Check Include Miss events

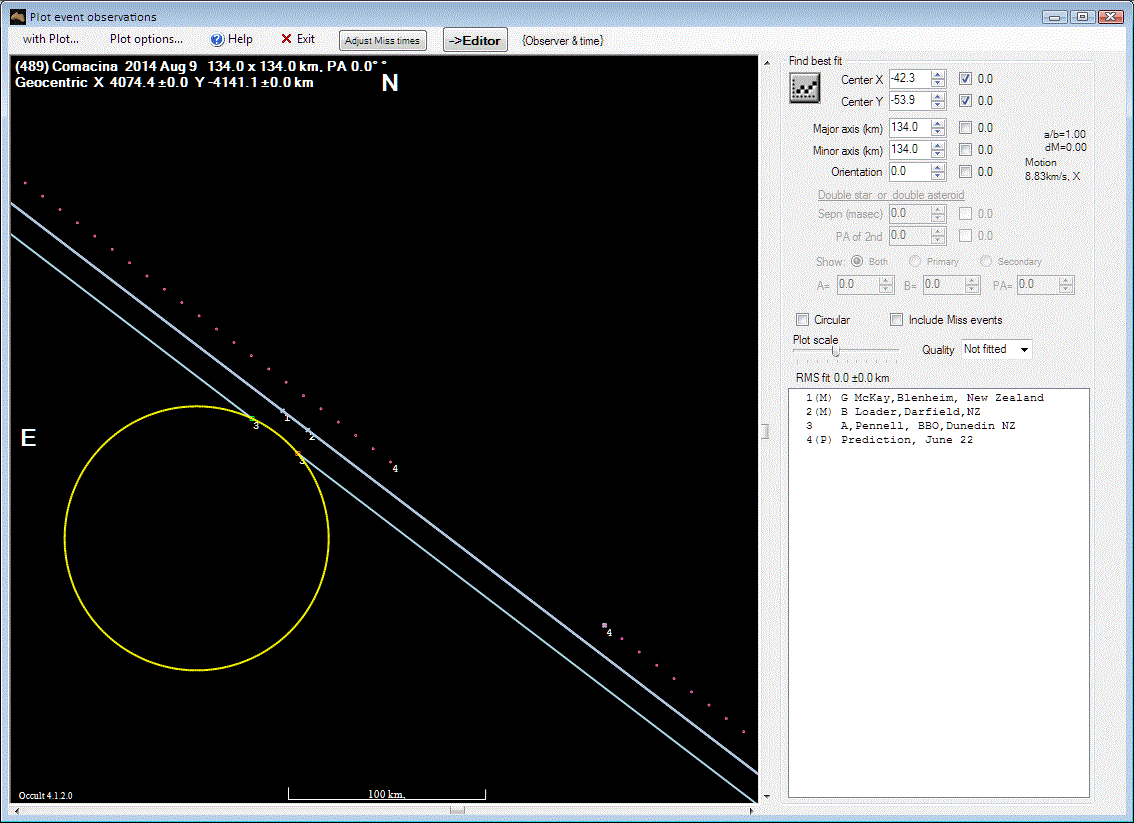coord(897,320)
